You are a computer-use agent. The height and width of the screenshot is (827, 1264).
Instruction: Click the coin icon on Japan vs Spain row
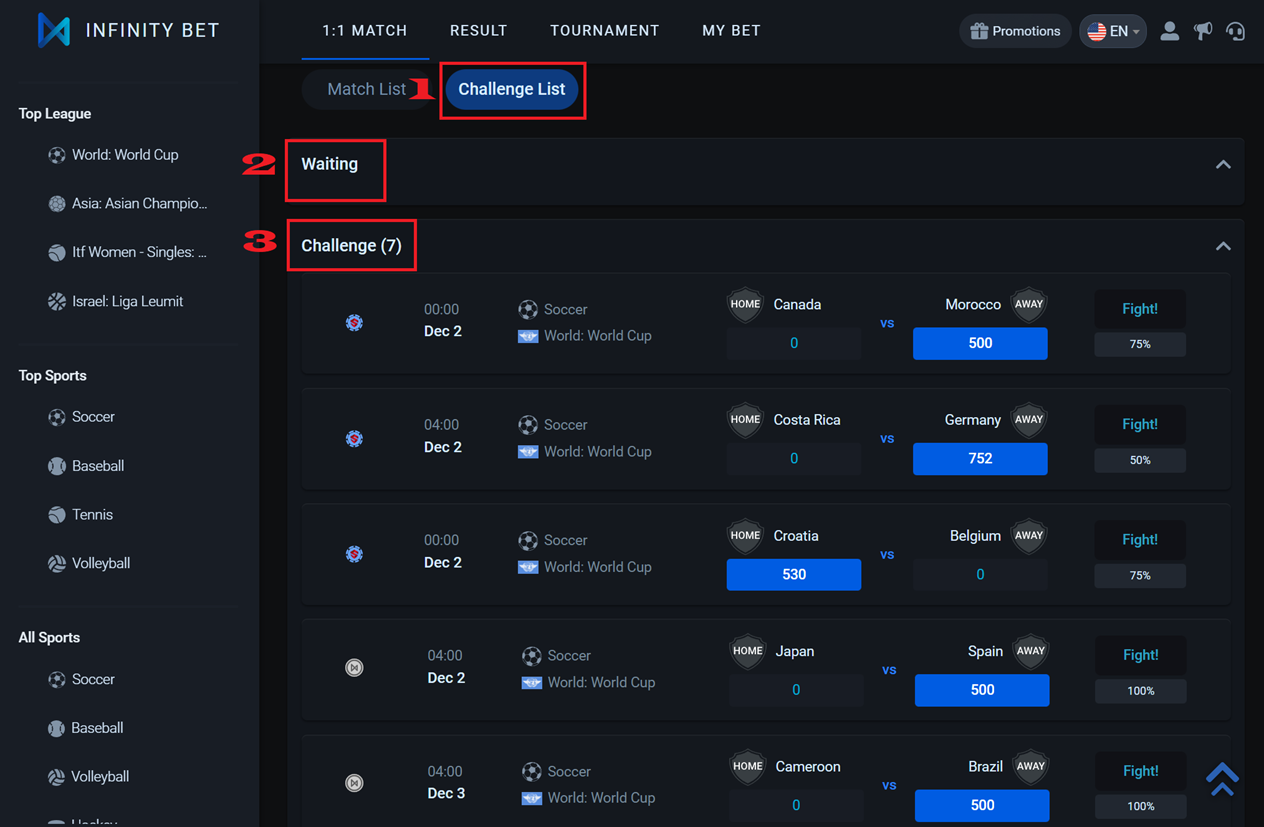(x=354, y=668)
